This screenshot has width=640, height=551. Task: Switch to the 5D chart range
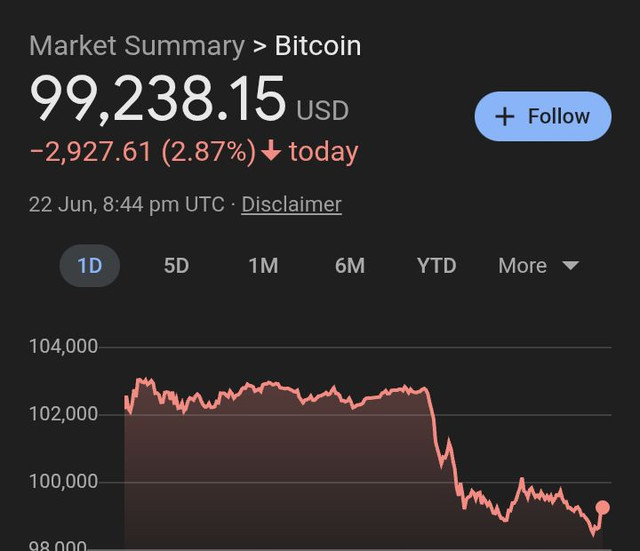(176, 266)
